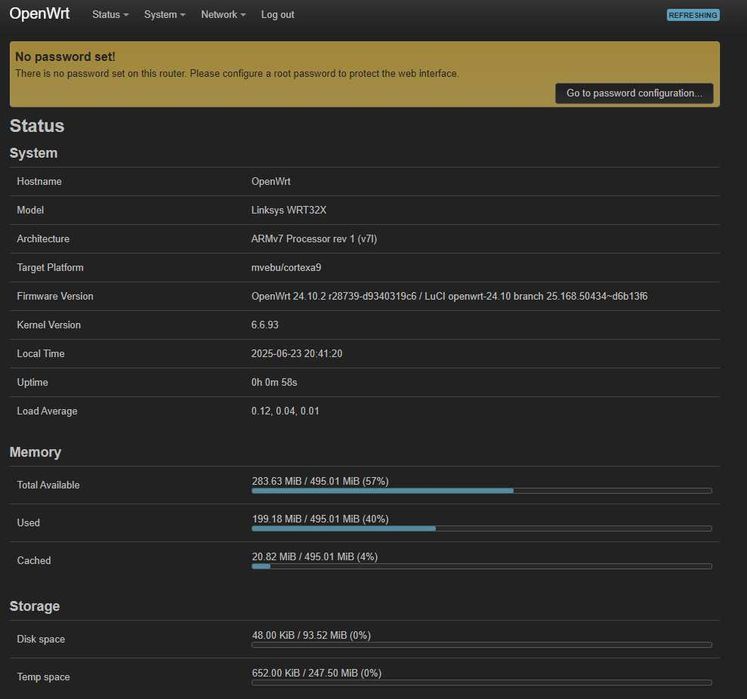Click the OpenWrt brand logo
This screenshot has width=747, height=699.
[40, 14]
